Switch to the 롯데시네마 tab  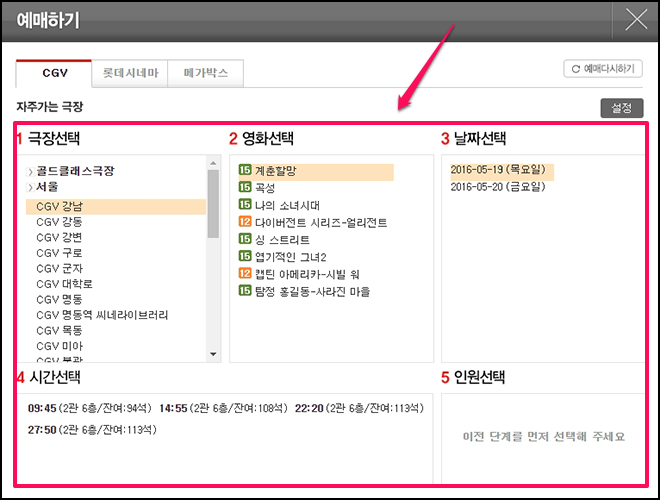coord(130,73)
